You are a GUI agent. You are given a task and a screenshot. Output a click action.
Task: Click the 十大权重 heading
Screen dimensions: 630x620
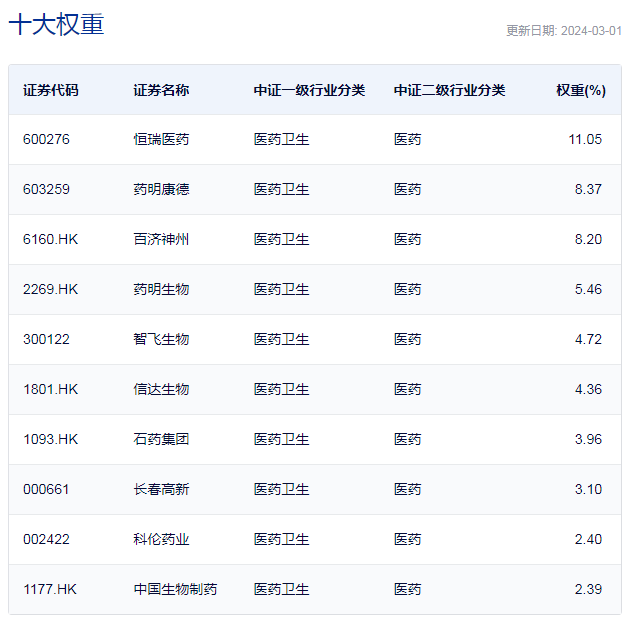point(57,24)
